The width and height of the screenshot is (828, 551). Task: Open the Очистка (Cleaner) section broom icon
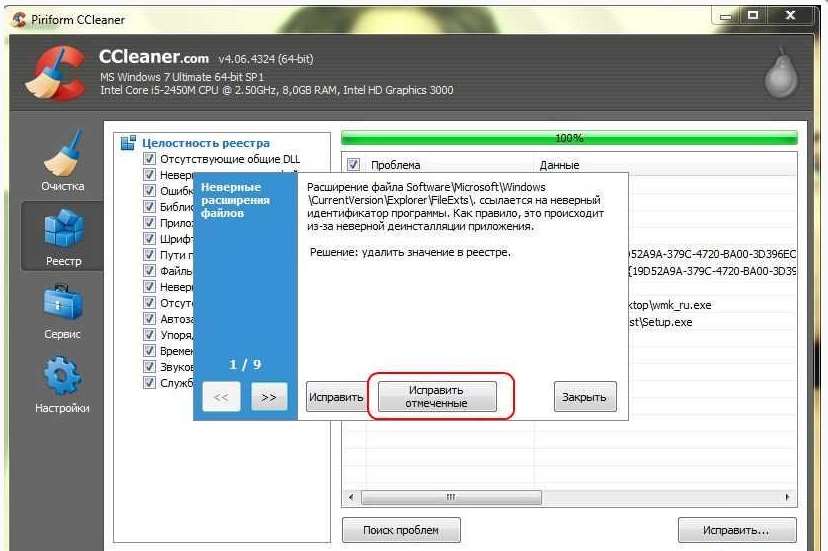pyautogui.click(x=62, y=156)
